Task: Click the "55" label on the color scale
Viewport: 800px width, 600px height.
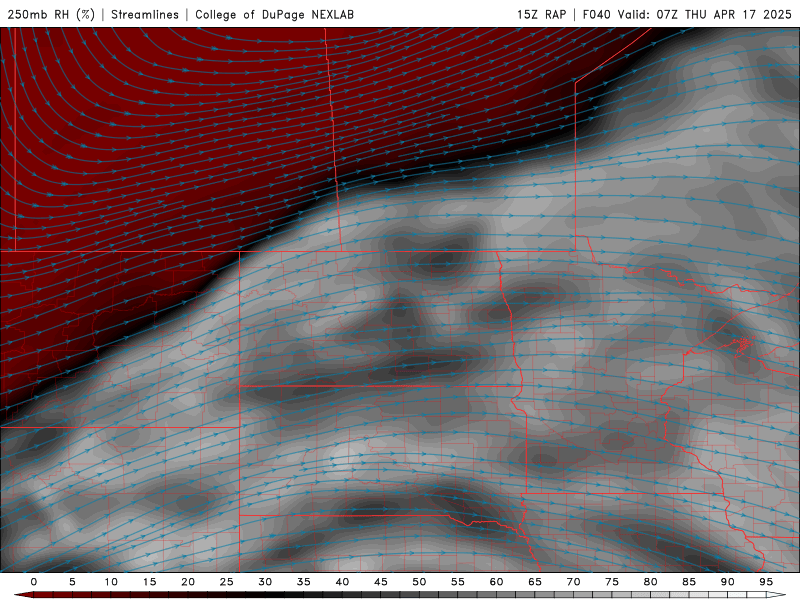Action: (458, 582)
